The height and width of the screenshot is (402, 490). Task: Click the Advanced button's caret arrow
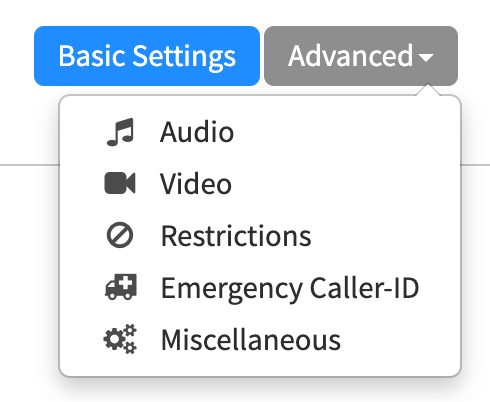tap(426, 58)
